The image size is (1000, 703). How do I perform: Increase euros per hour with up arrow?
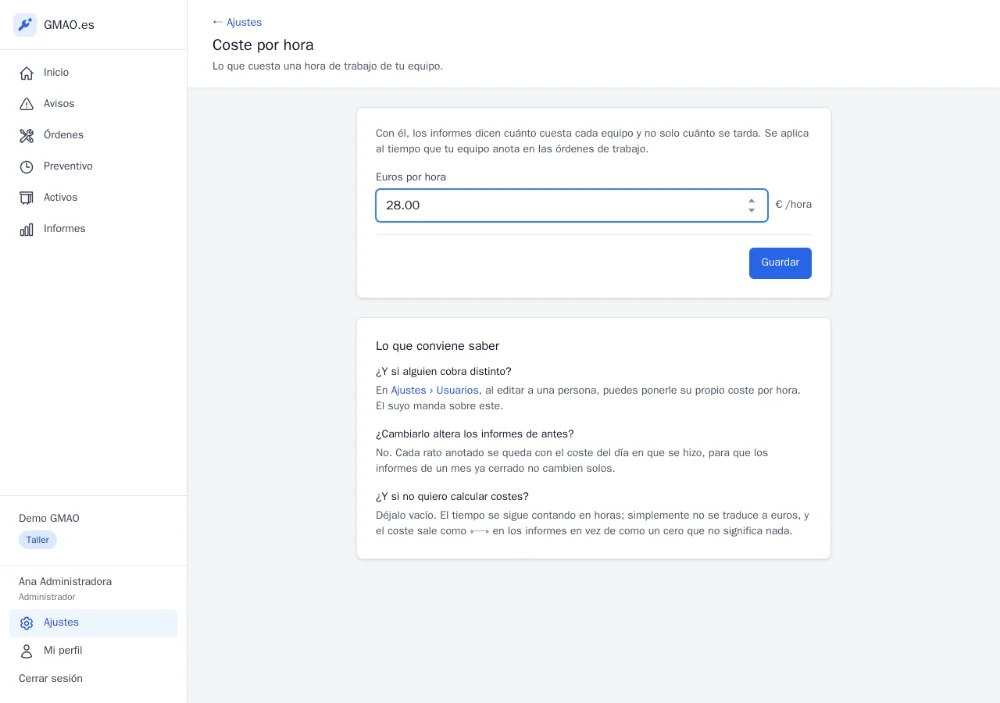pyautogui.click(x=751, y=201)
